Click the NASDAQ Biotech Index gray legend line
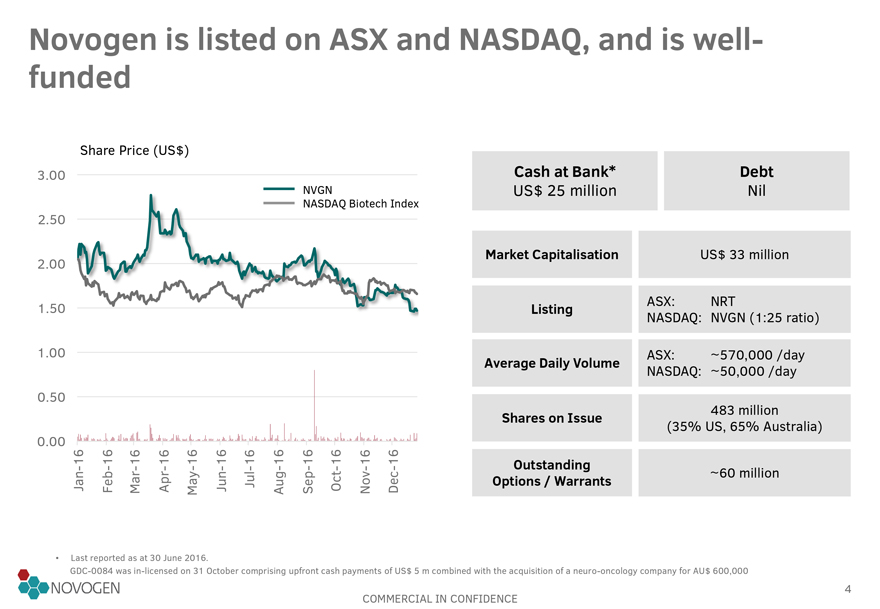This screenshot has width=880, height=609. point(279,204)
